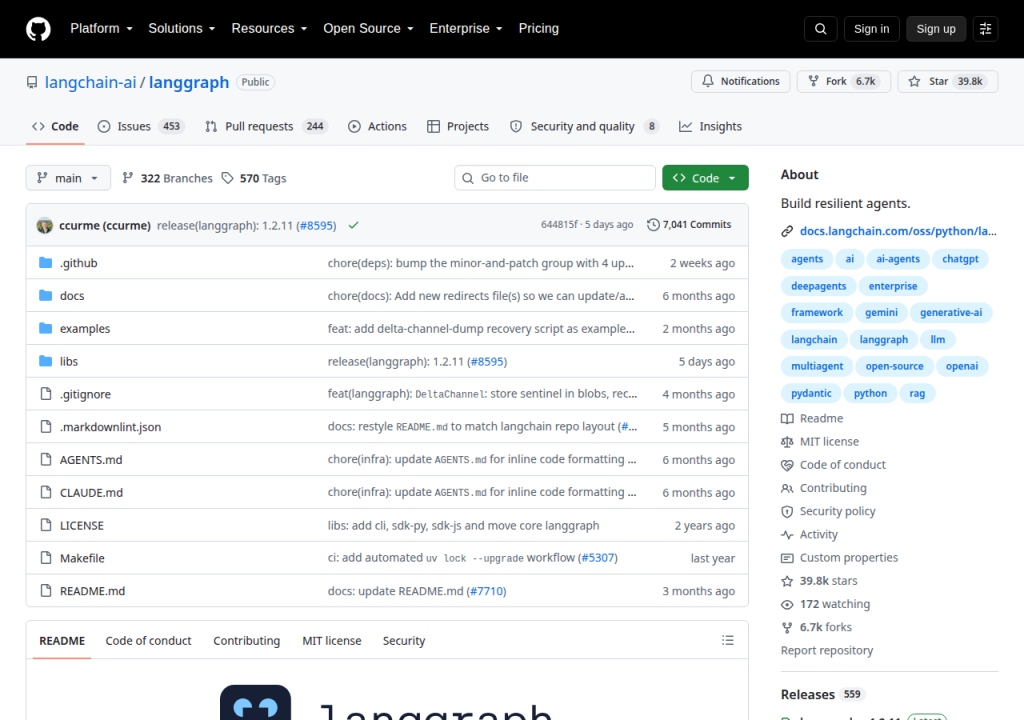Click the Sign up button
The width and height of the screenshot is (1024, 720).
click(936, 29)
